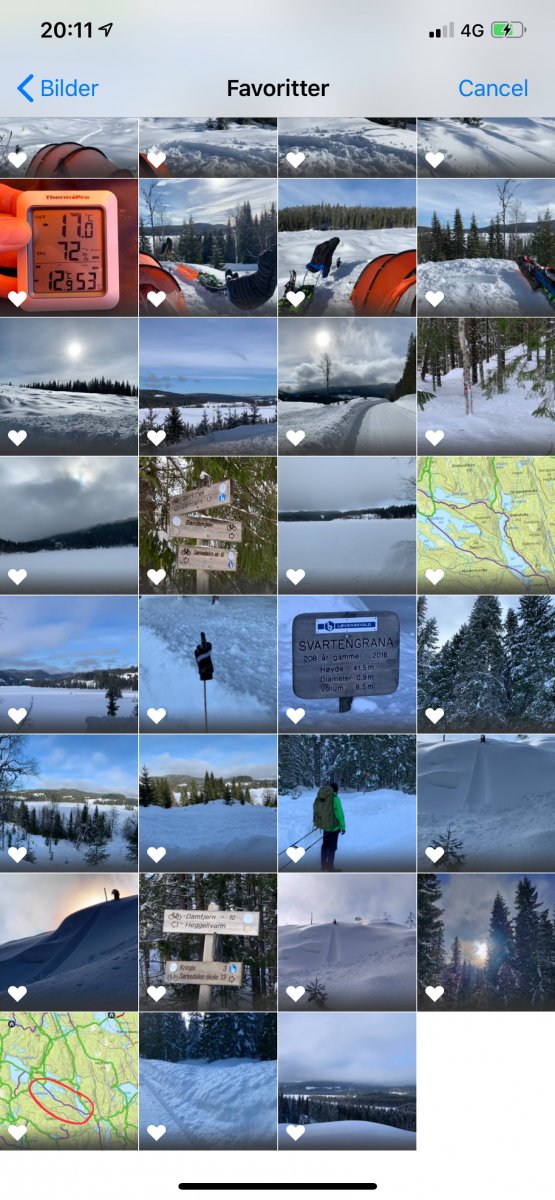Viewport: 555px width, 1200px height.
Task: Tap heart icon on red-circled map photo
Action: point(17,1132)
